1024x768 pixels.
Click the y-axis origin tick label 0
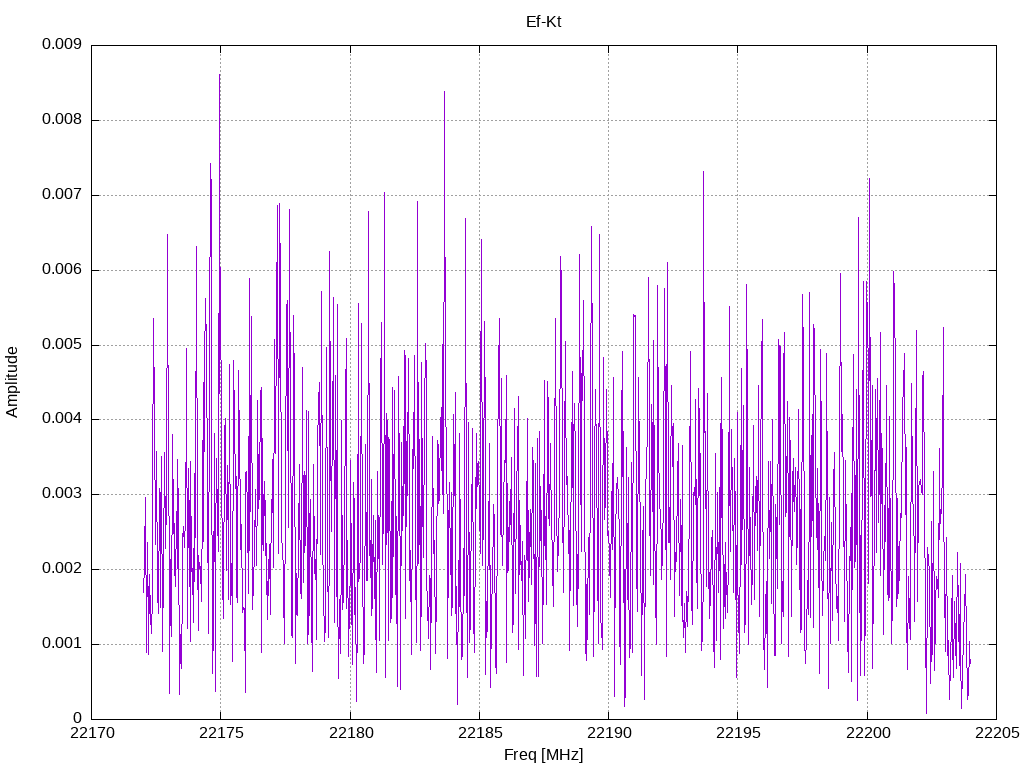tap(78, 718)
